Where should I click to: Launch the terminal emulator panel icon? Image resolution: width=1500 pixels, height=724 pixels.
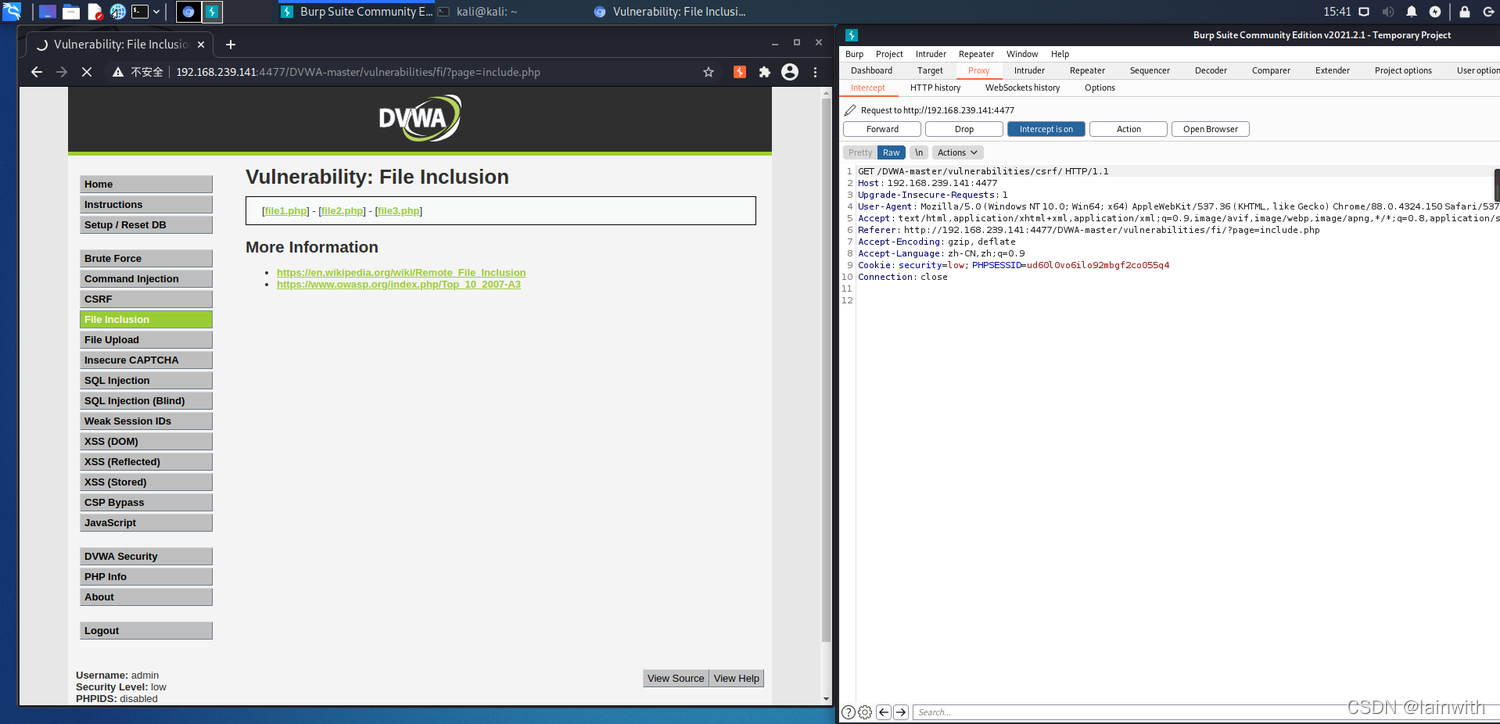click(141, 12)
